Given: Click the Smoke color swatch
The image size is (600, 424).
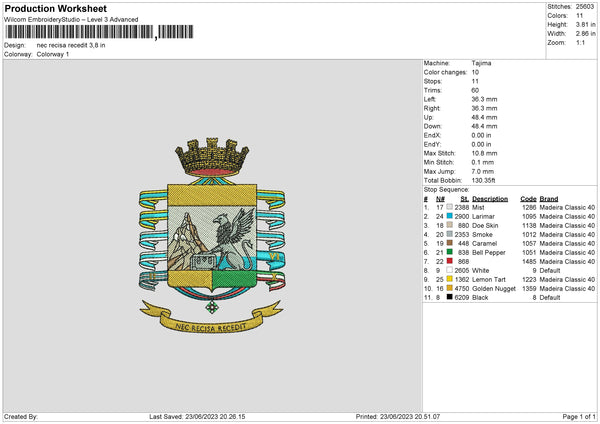Looking at the screenshot, I should pos(450,234).
